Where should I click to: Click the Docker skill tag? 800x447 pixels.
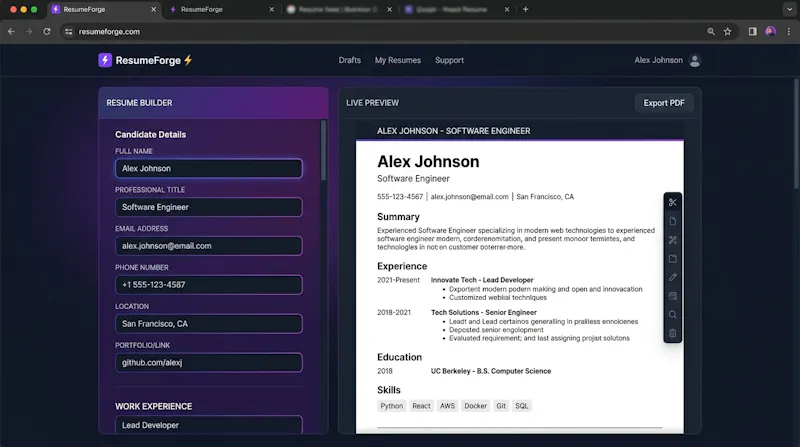(x=476, y=406)
